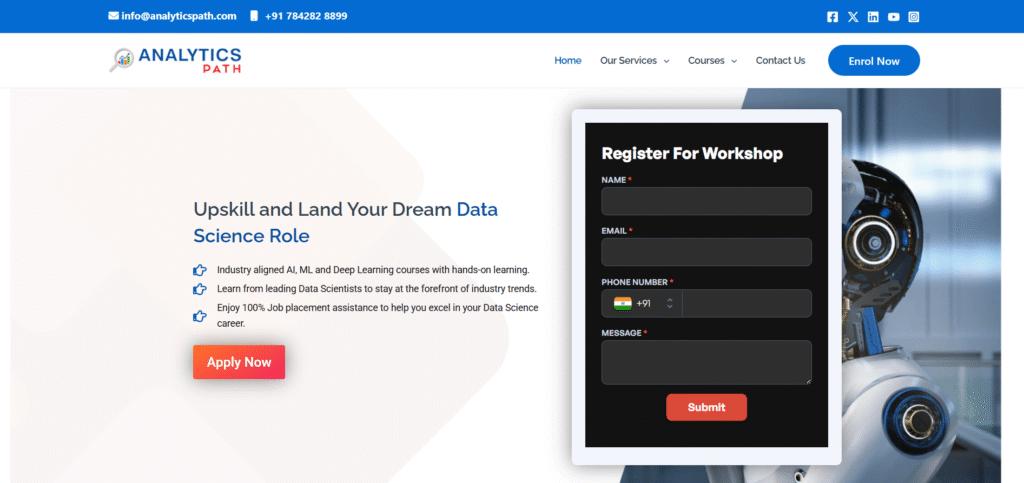Screen dimensions: 1024x483
Task: Click the envelope email icon
Action: pos(113,16)
